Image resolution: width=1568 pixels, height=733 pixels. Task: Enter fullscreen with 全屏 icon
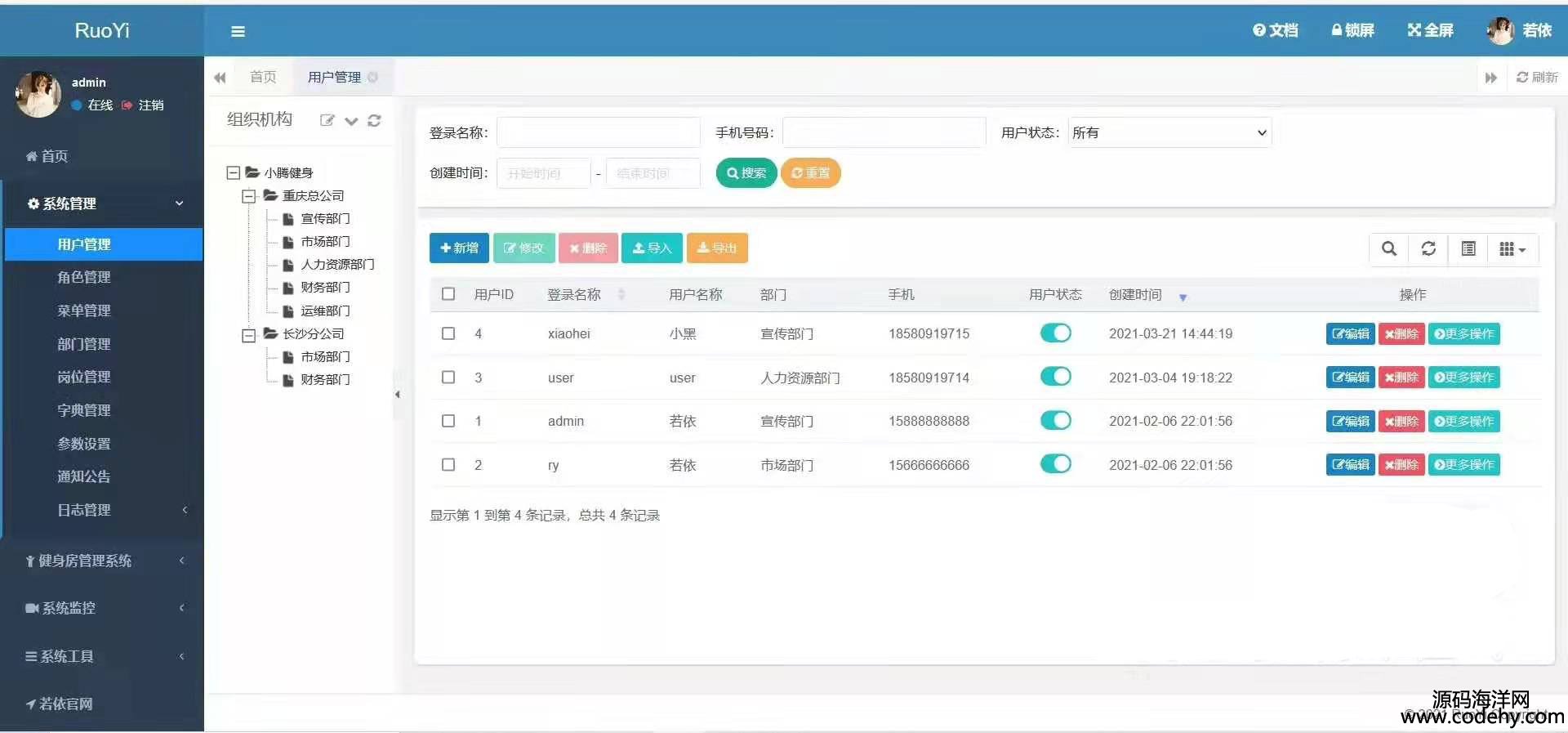pyautogui.click(x=1430, y=30)
